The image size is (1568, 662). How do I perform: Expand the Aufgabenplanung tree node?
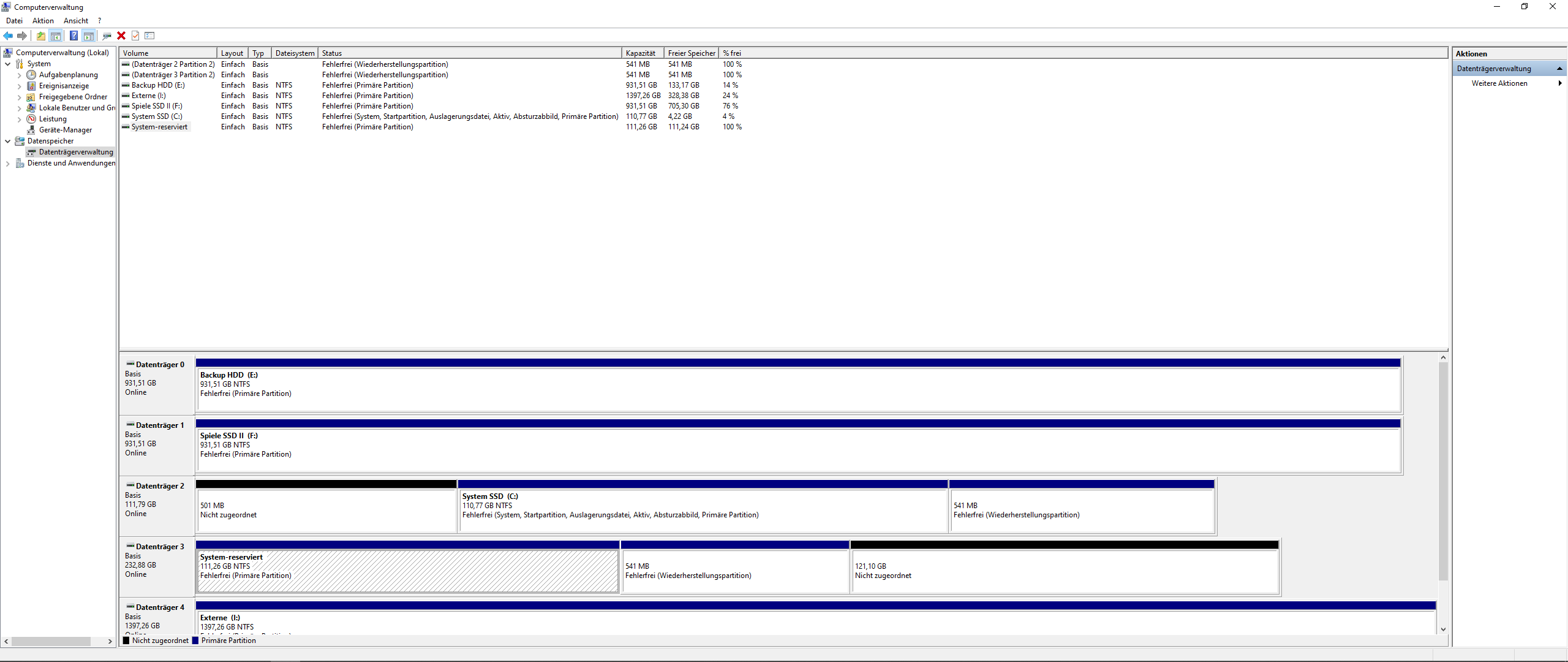(19, 75)
